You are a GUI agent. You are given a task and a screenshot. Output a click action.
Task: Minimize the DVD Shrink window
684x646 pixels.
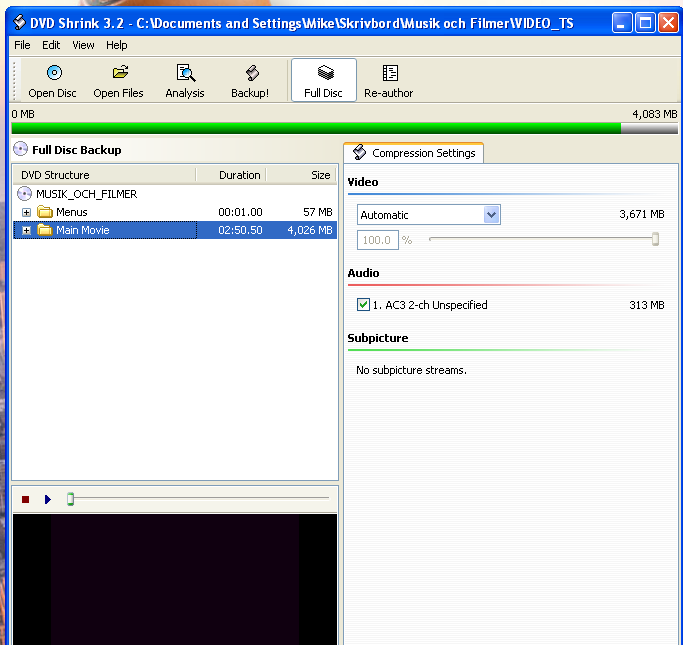point(622,23)
